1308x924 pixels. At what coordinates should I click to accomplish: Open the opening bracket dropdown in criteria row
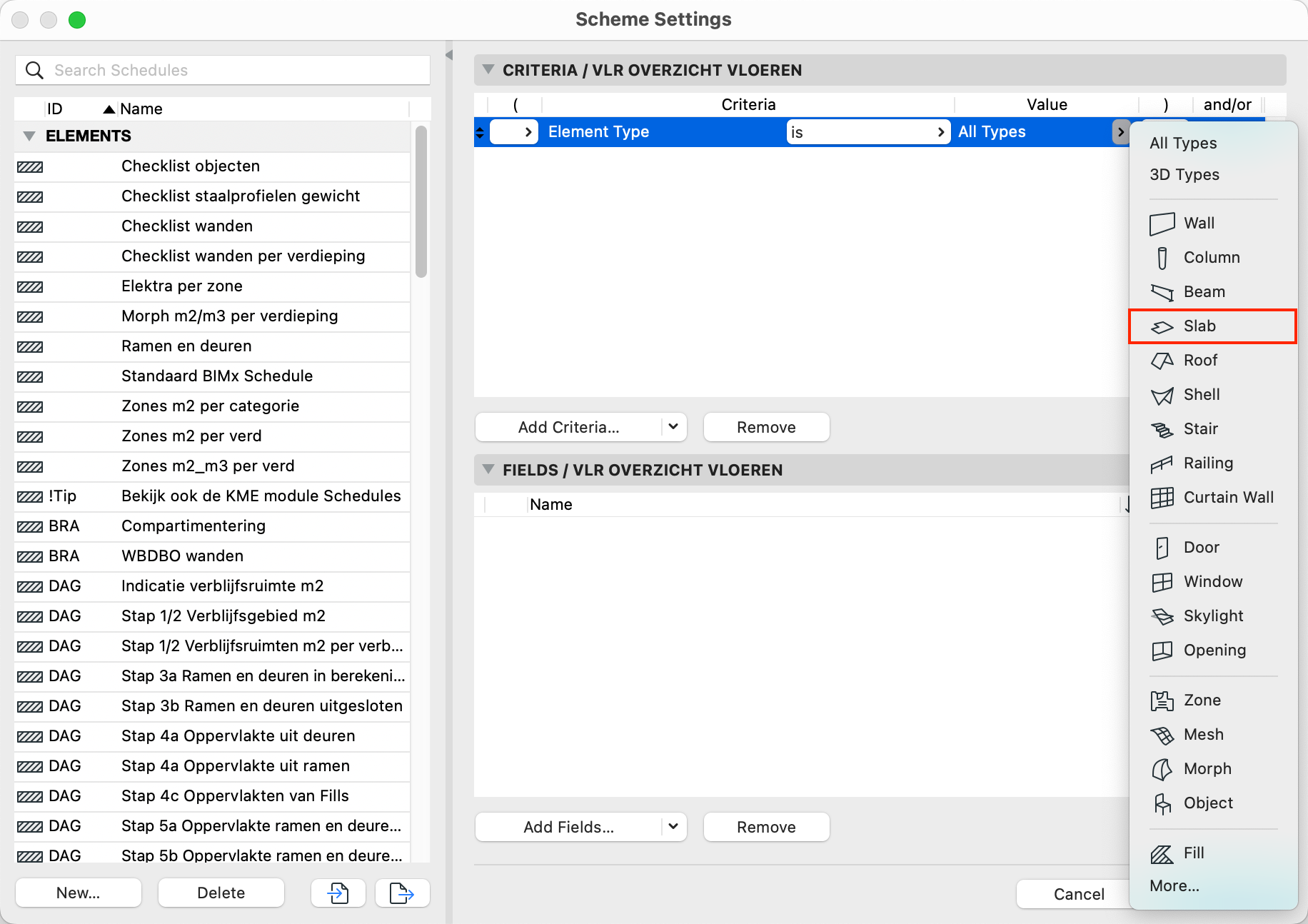514,132
